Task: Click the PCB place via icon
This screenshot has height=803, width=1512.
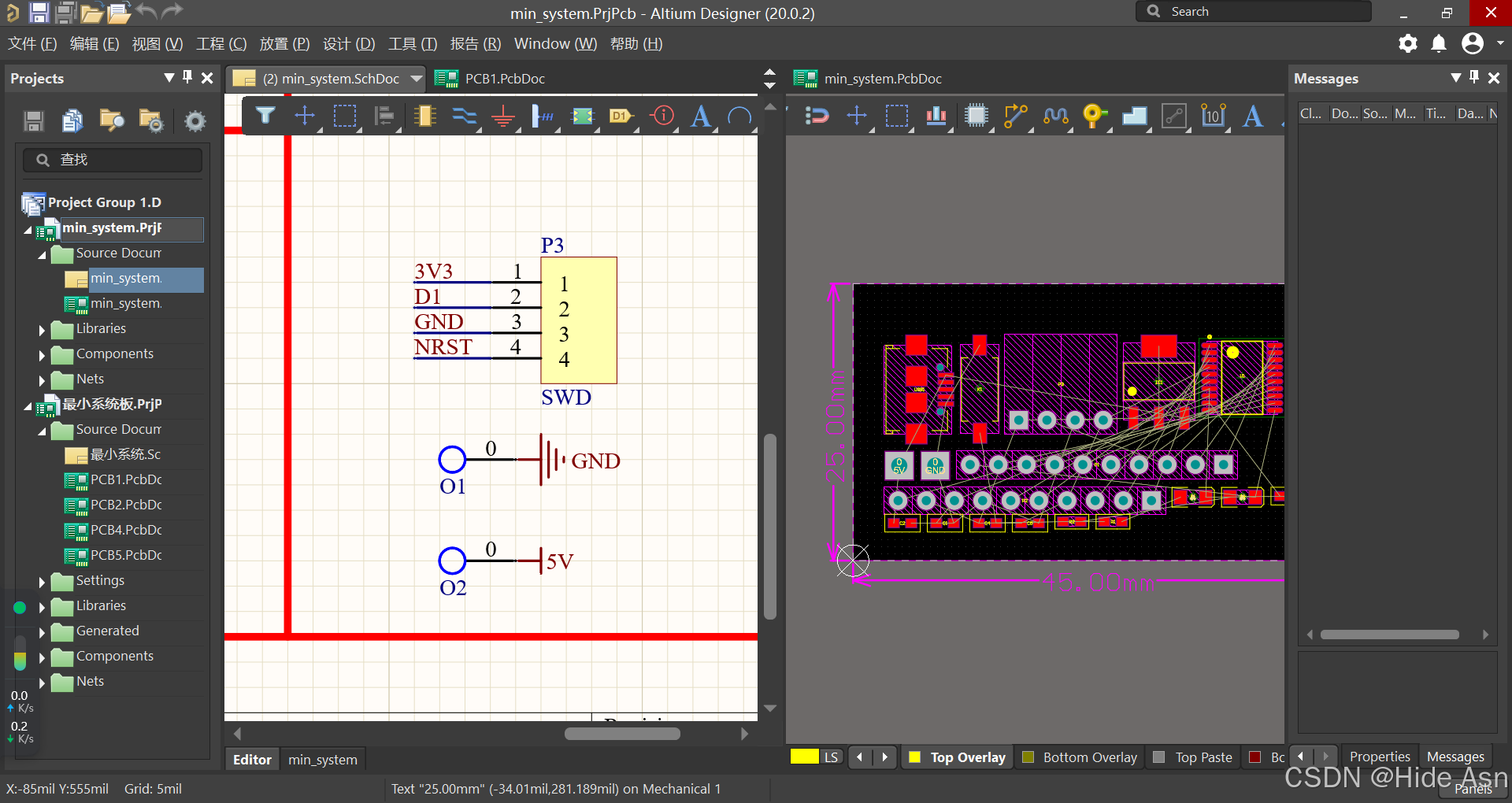Action: pos(1095,117)
